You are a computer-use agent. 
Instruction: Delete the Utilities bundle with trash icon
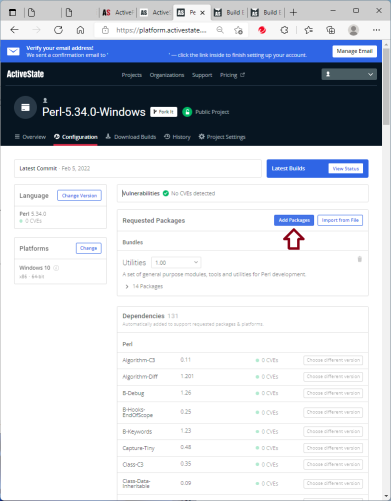click(x=360, y=259)
